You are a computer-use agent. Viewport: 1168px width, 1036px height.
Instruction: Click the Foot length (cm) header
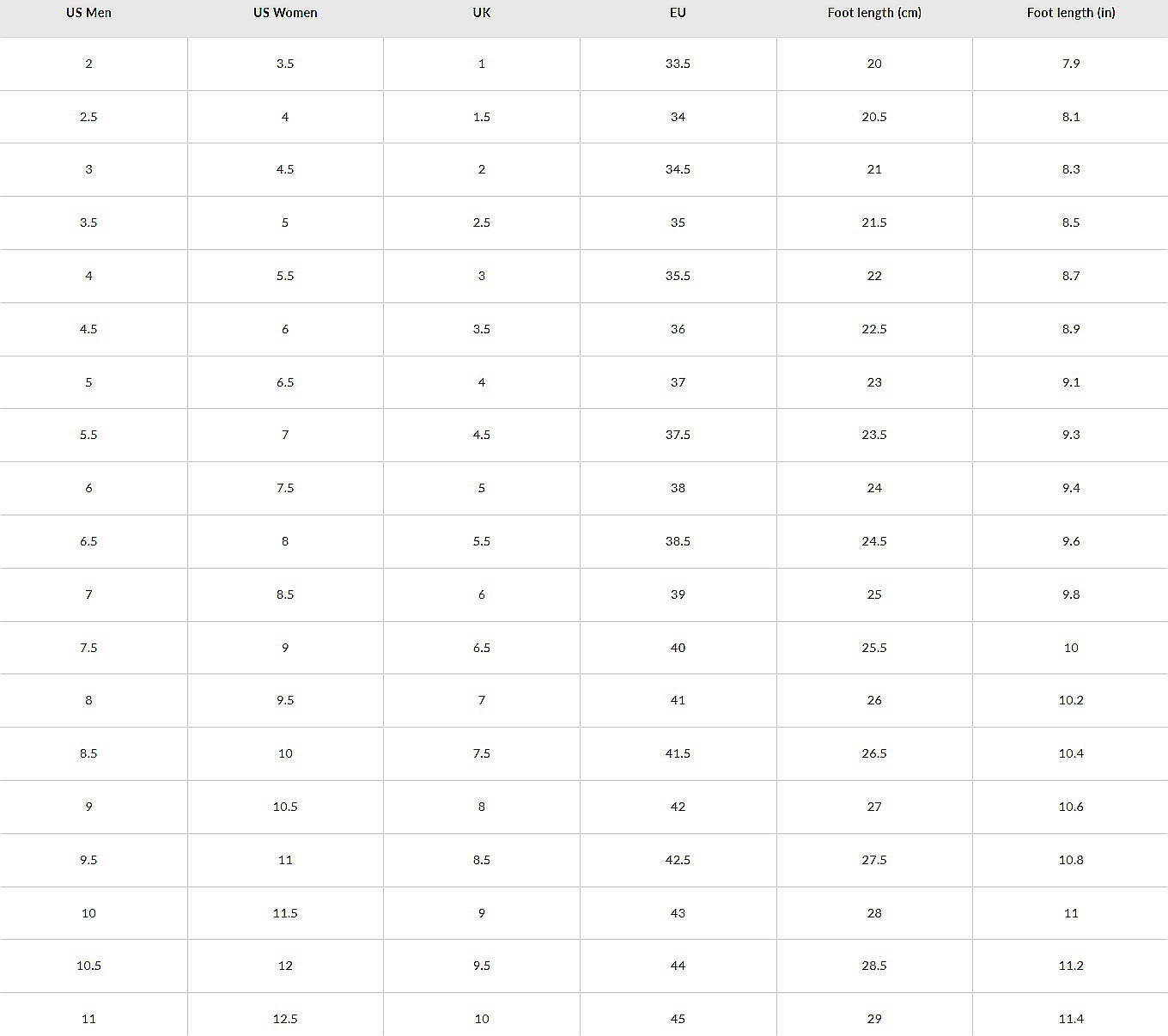tap(874, 13)
